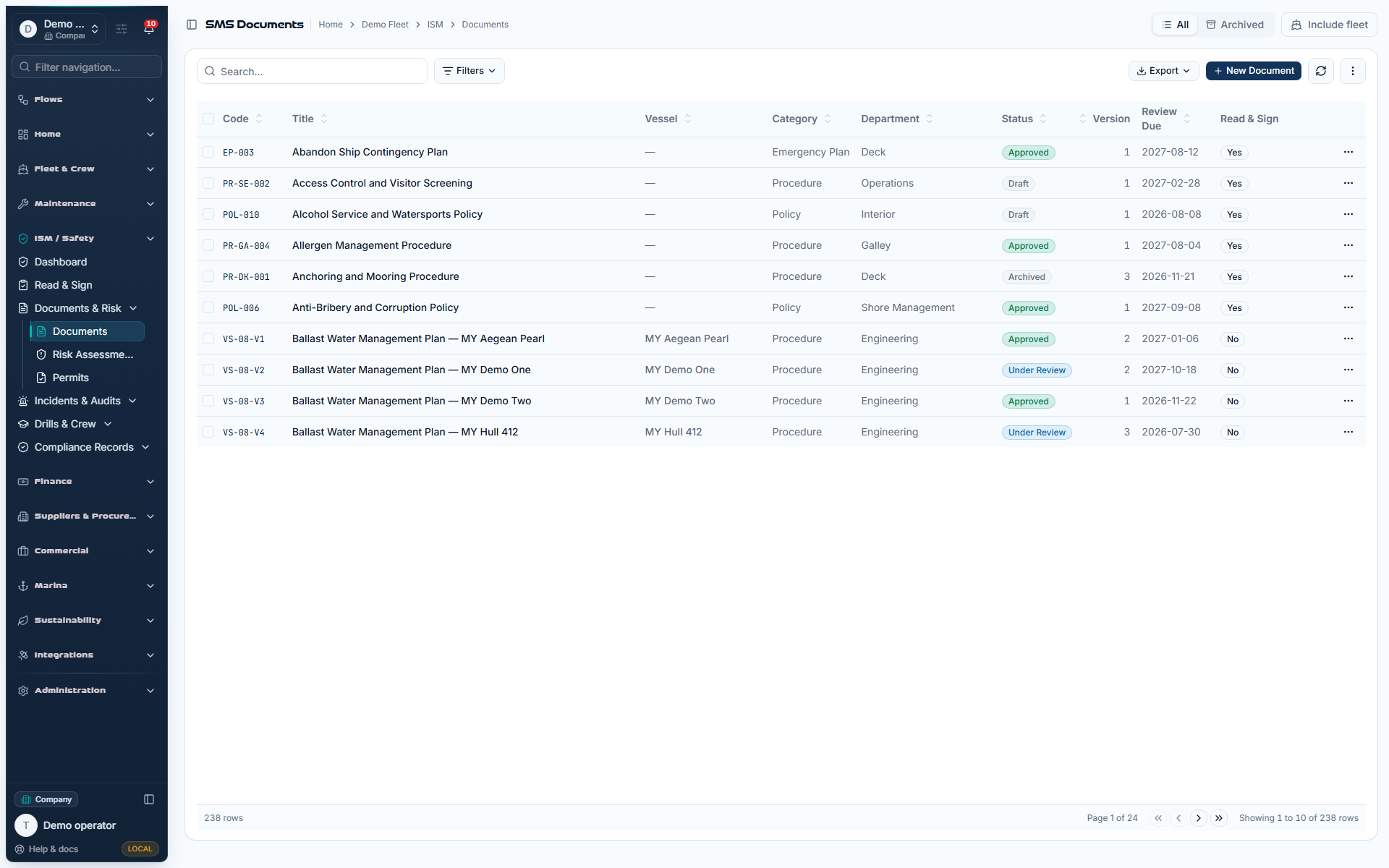This screenshot has width=1389, height=868.
Task: Expand the Flows navigation section
Action: tap(87, 100)
